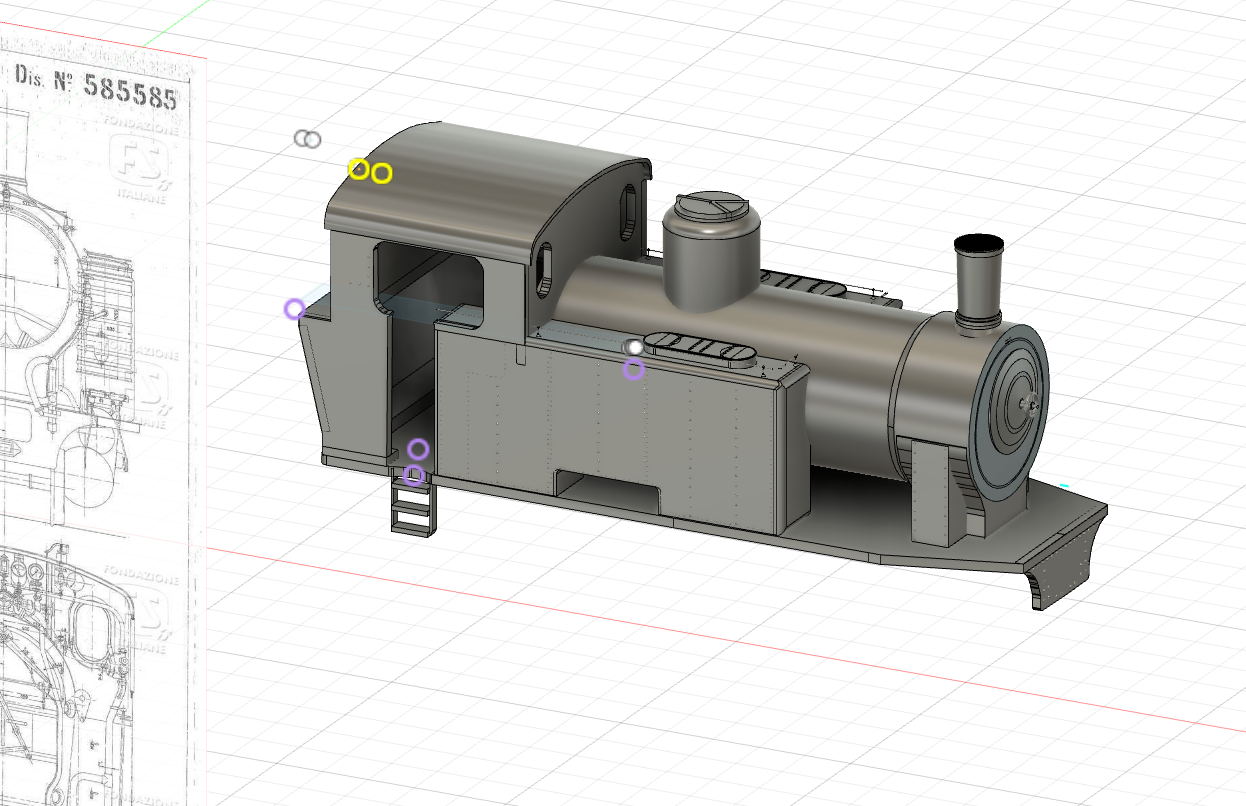Screen dimensions: 1246x806
Task: Click the gray double-circle marker above the cab
Action: click(308, 139)
